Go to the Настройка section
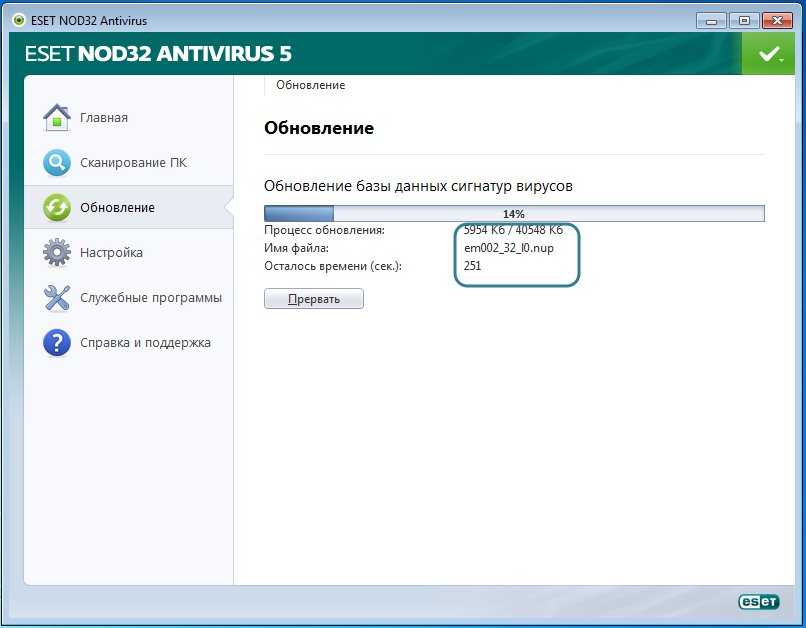The width and height of the screenshot is (806, 628). coord(129,252)
